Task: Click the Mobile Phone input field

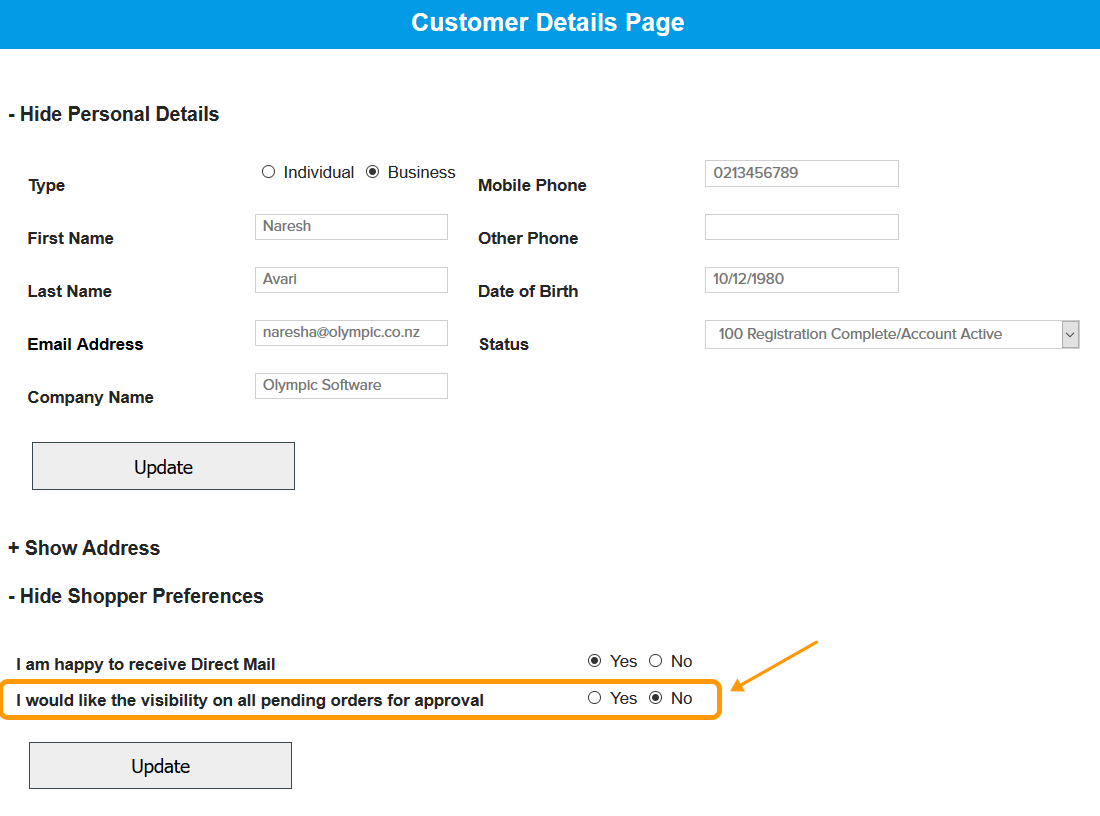Action: click(x=801, y=173)
